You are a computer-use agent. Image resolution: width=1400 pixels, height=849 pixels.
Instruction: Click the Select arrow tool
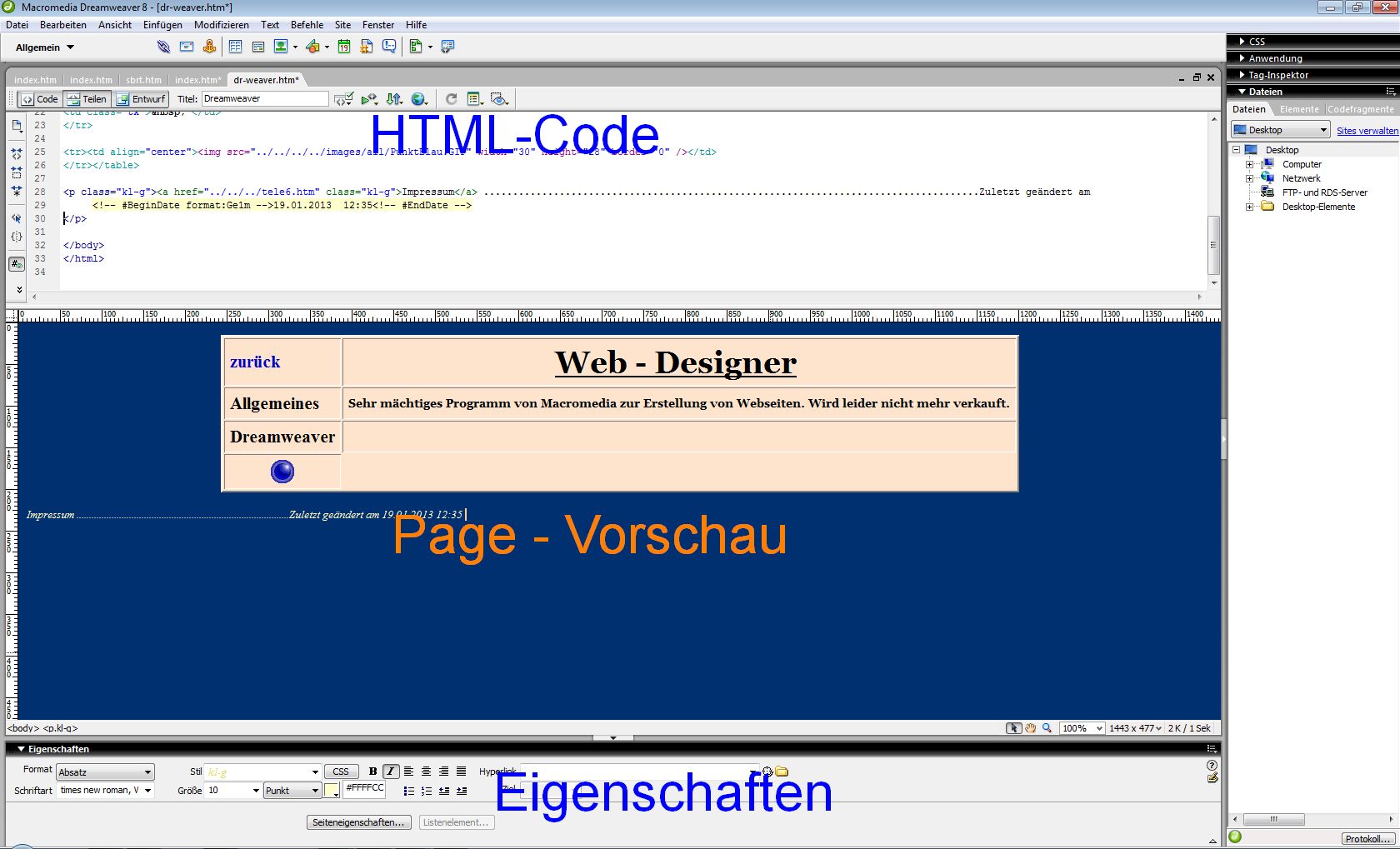pos(1014,728)
